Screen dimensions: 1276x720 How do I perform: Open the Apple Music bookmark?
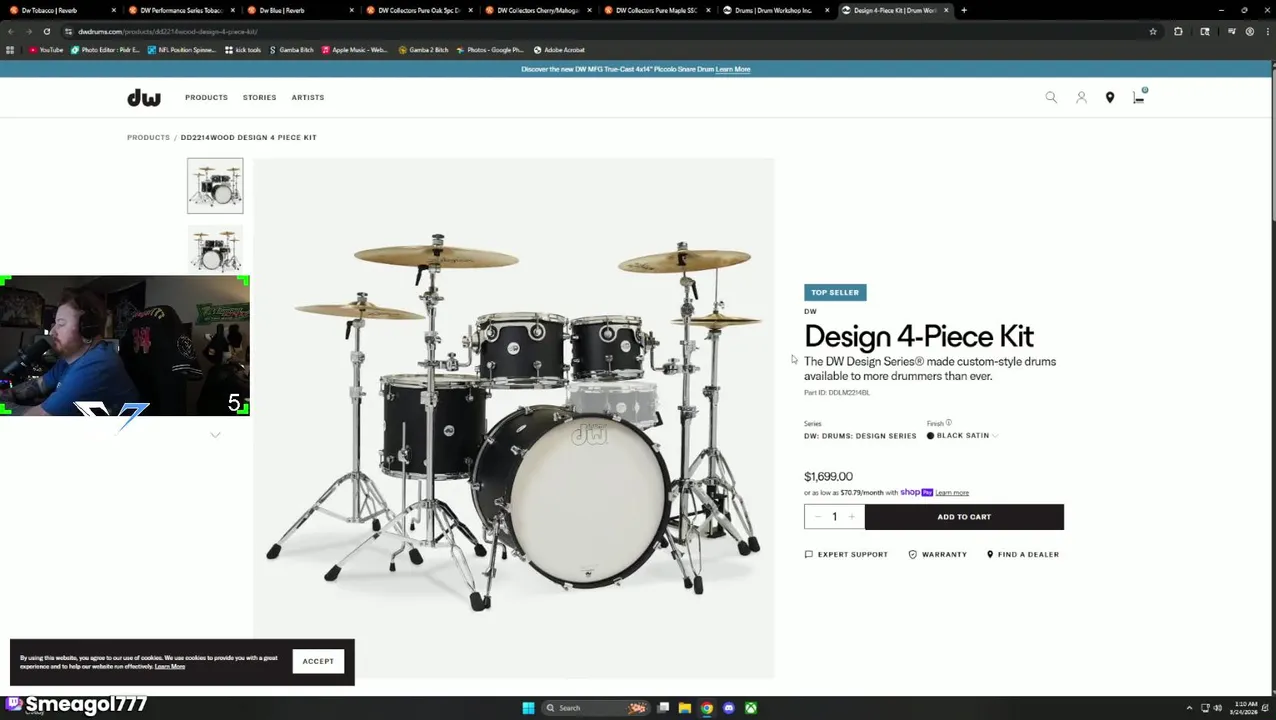click(354, 50)
